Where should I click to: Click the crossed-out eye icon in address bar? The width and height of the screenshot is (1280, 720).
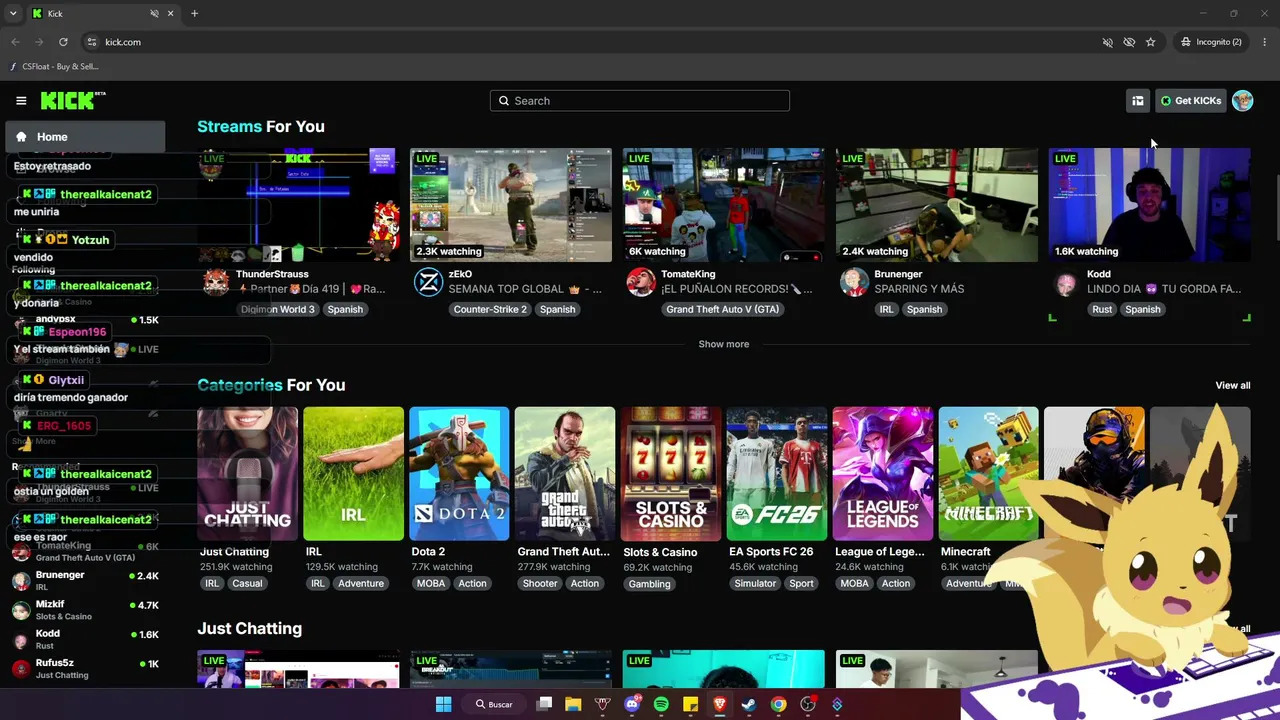1129,42
